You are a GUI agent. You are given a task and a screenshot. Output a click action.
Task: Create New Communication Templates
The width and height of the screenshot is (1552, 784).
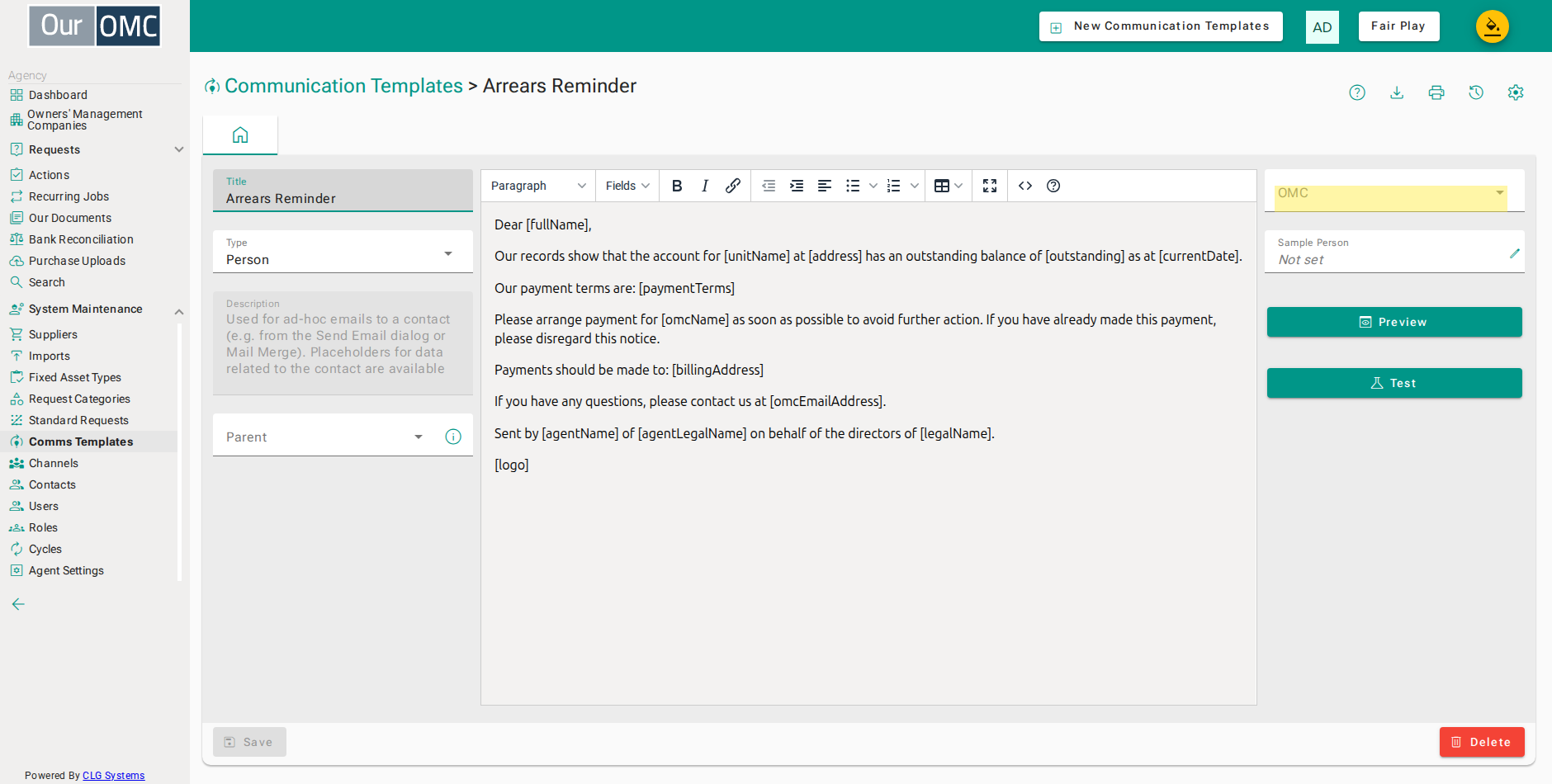1161,26
